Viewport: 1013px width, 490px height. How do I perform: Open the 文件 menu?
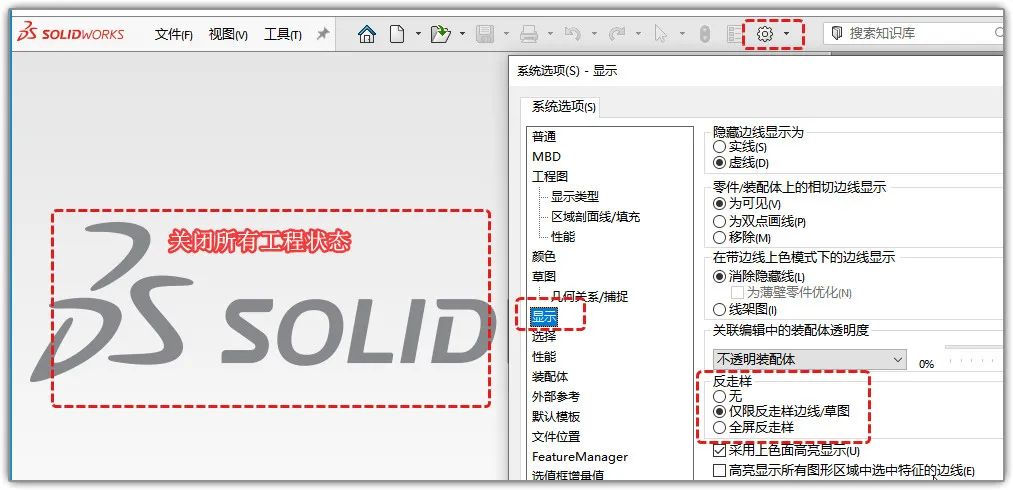(173, 34)
